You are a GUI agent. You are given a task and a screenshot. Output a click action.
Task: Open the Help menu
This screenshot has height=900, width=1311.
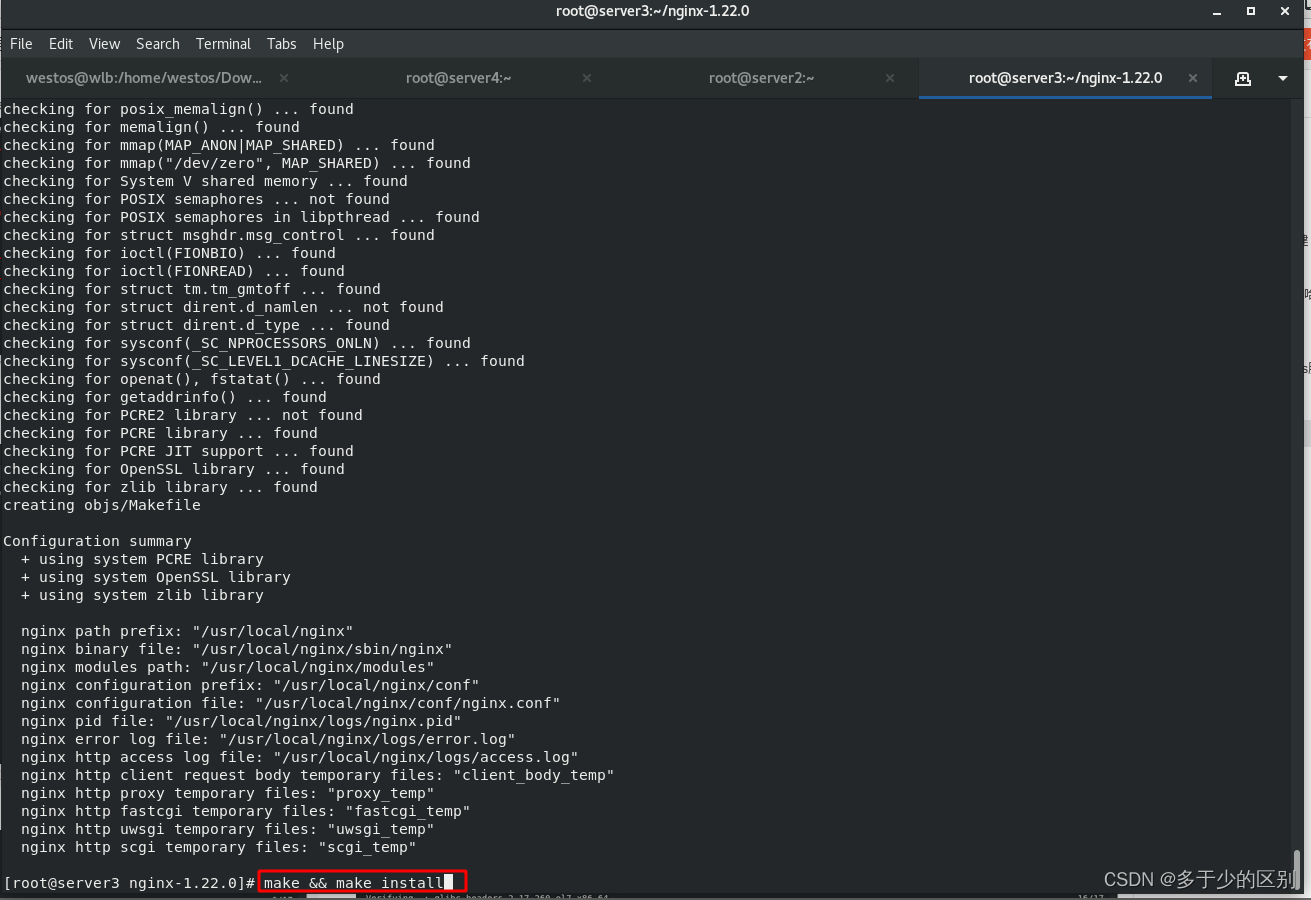pyautogui.click(x=328, y=44)
